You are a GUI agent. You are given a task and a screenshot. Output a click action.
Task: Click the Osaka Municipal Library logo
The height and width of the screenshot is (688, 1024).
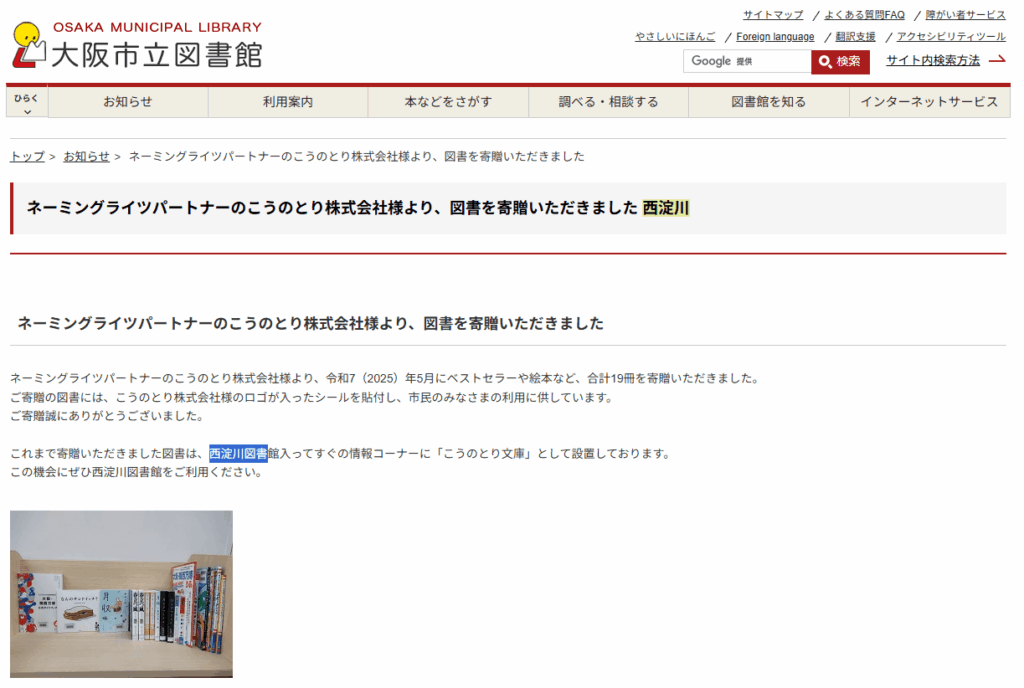[137, 44]
